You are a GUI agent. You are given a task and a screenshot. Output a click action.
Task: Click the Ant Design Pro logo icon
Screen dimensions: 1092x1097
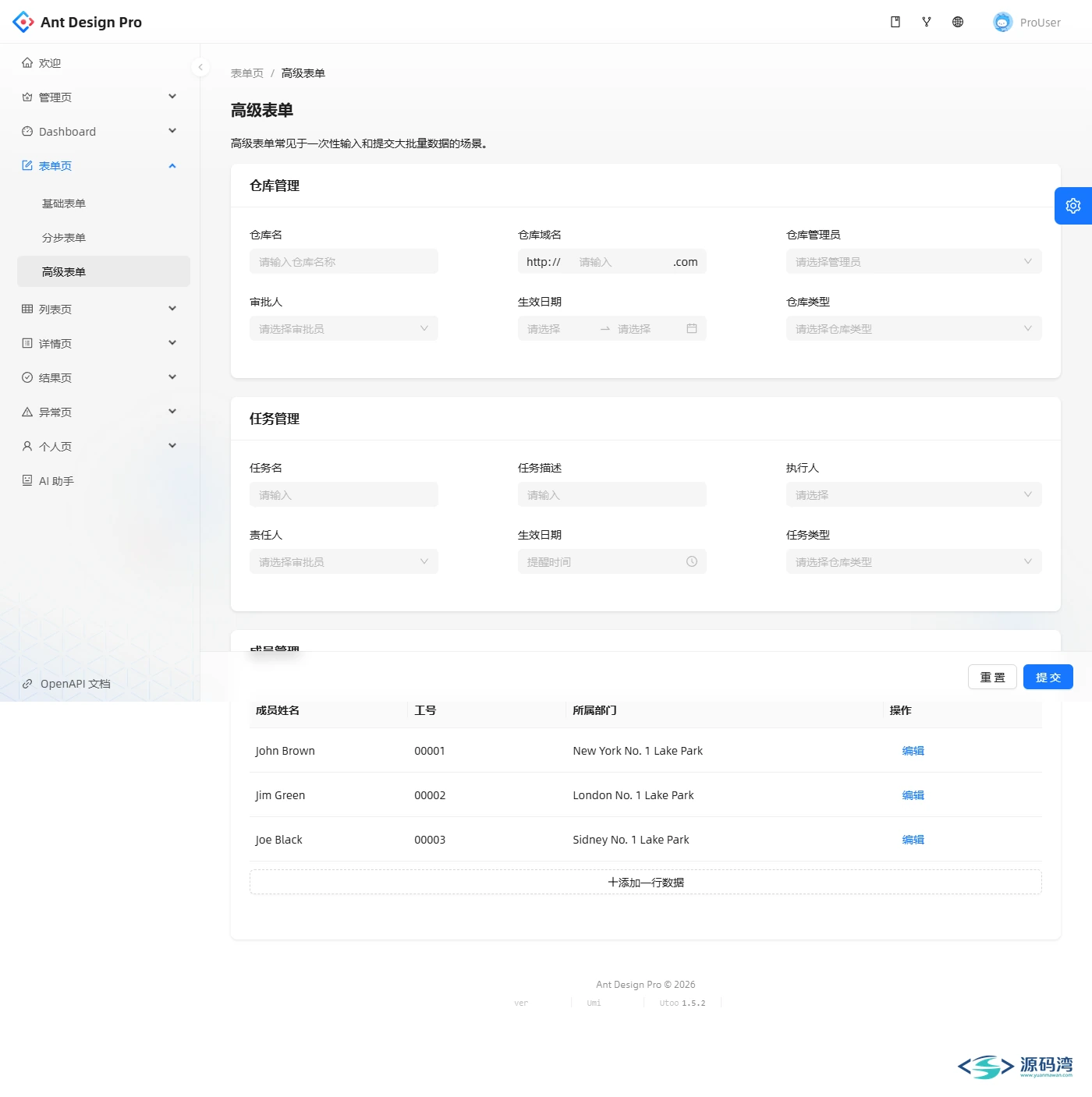pos(23,22)
